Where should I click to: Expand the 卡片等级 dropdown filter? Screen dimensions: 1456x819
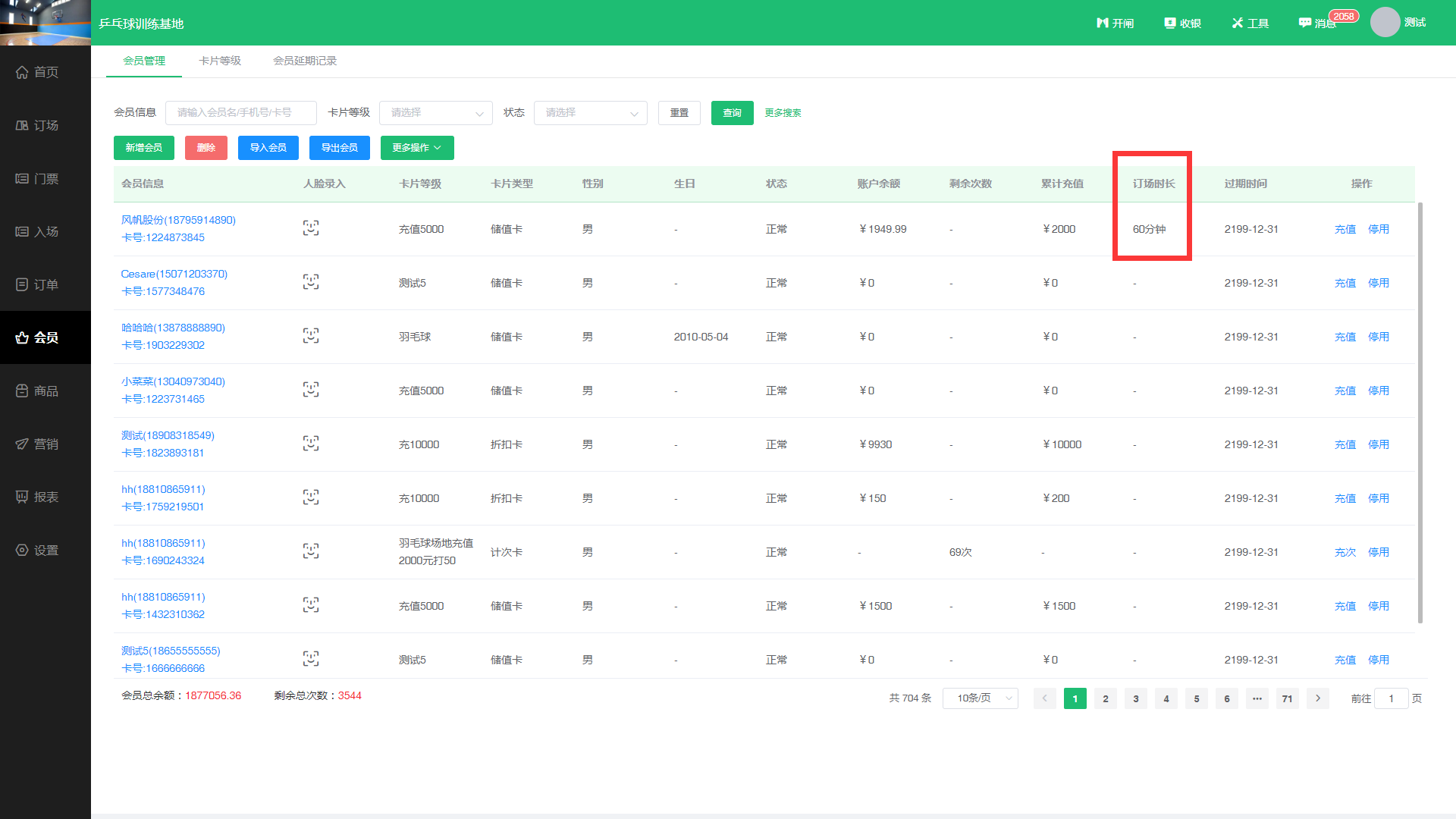point(435,113)
